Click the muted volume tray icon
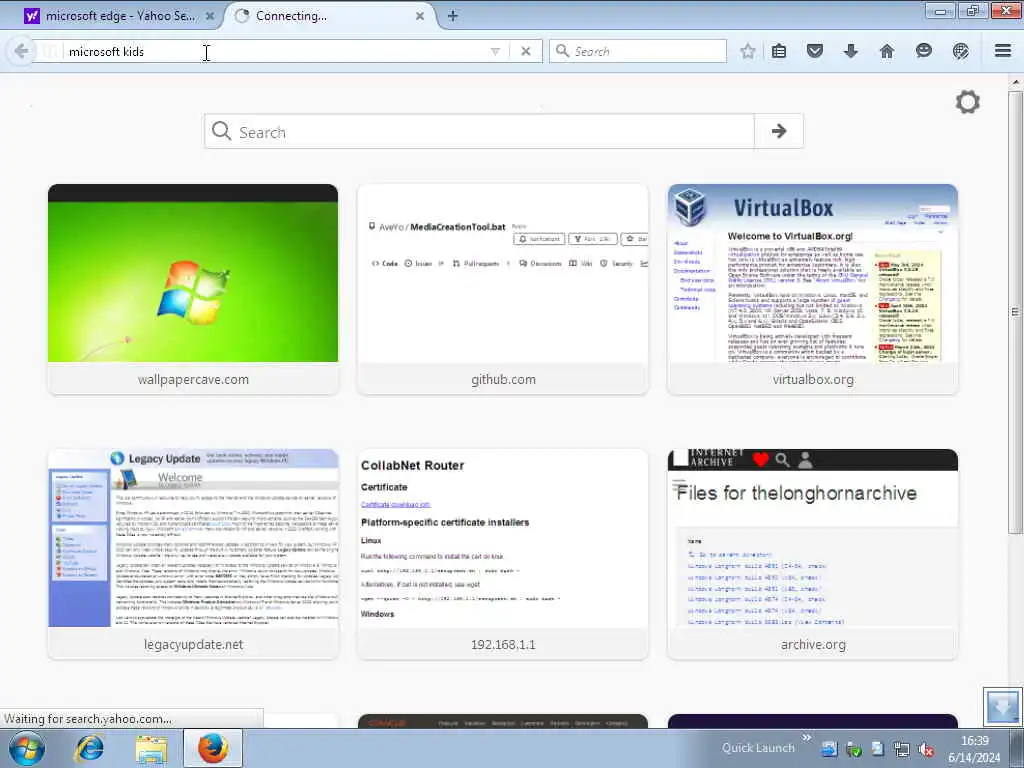1024x768 pixels. pyautogui.click(x=926, y=750)
